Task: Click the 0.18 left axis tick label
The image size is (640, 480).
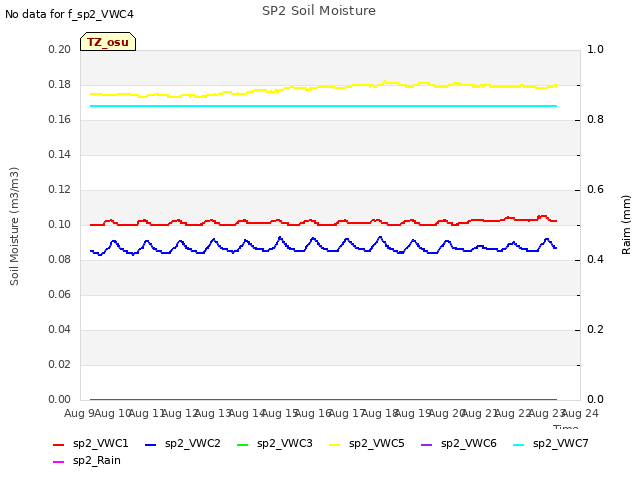Action: click(60, 84)
